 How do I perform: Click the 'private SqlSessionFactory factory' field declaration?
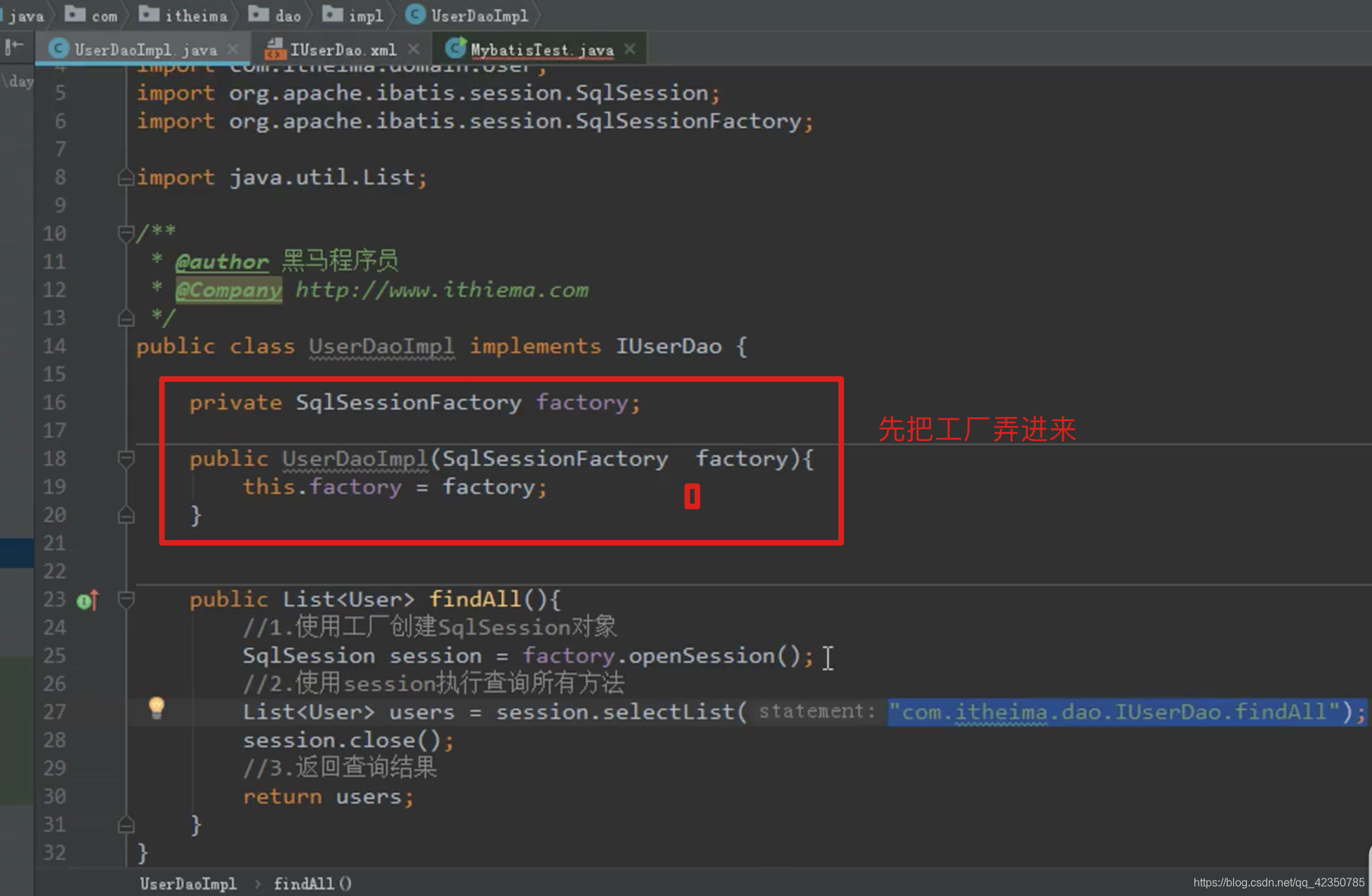[414, 402]
